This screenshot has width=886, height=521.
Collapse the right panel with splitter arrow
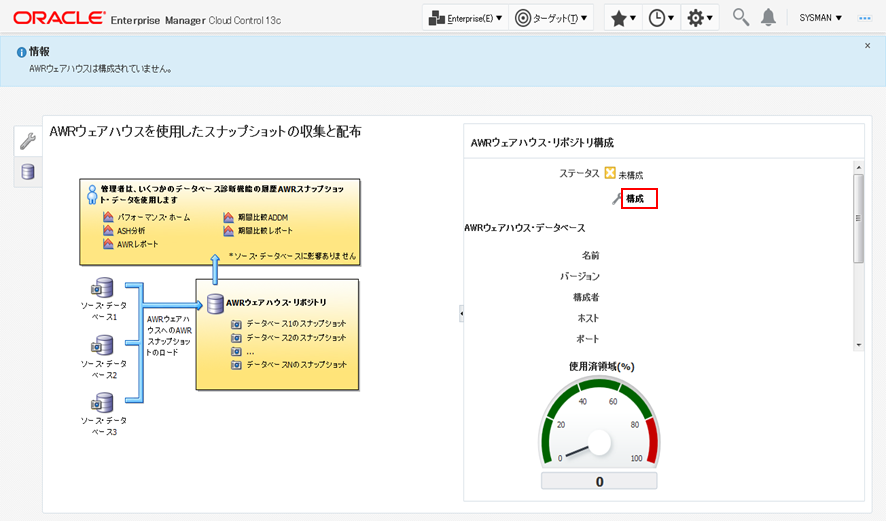tap(461, 313)
